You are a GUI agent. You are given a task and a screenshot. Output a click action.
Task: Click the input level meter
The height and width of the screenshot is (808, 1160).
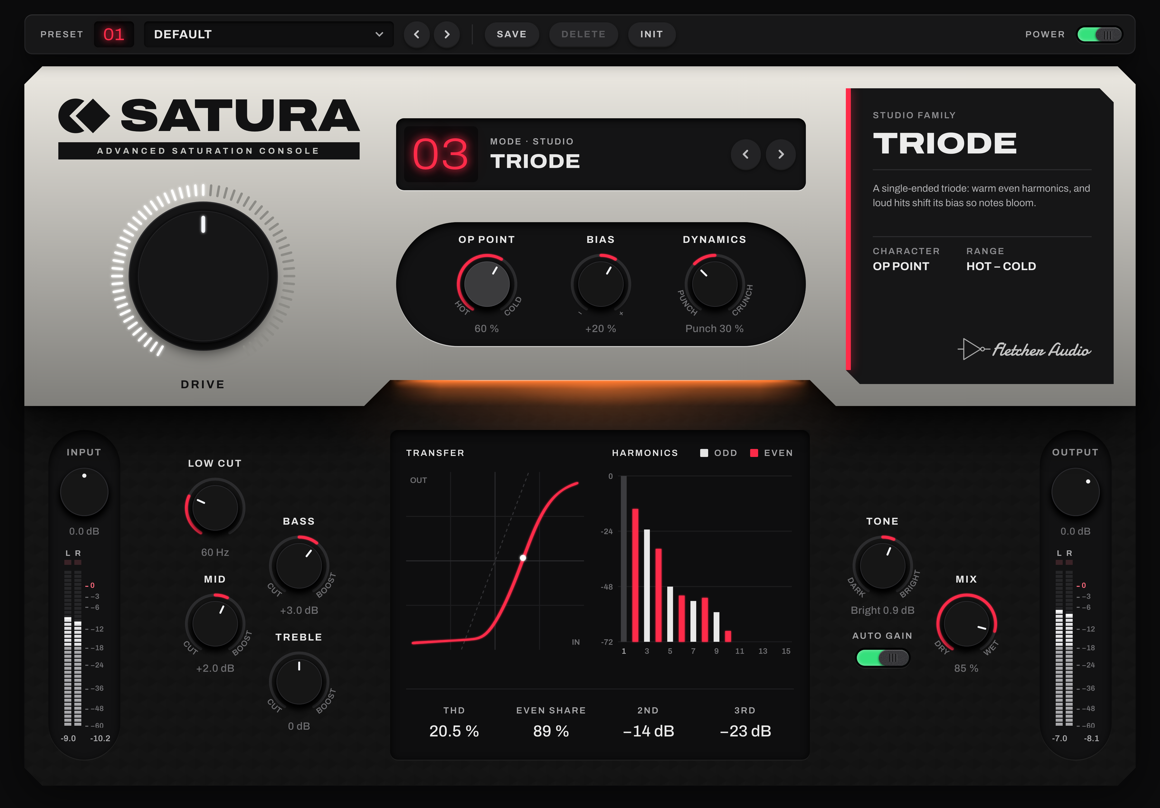point(72,642)
